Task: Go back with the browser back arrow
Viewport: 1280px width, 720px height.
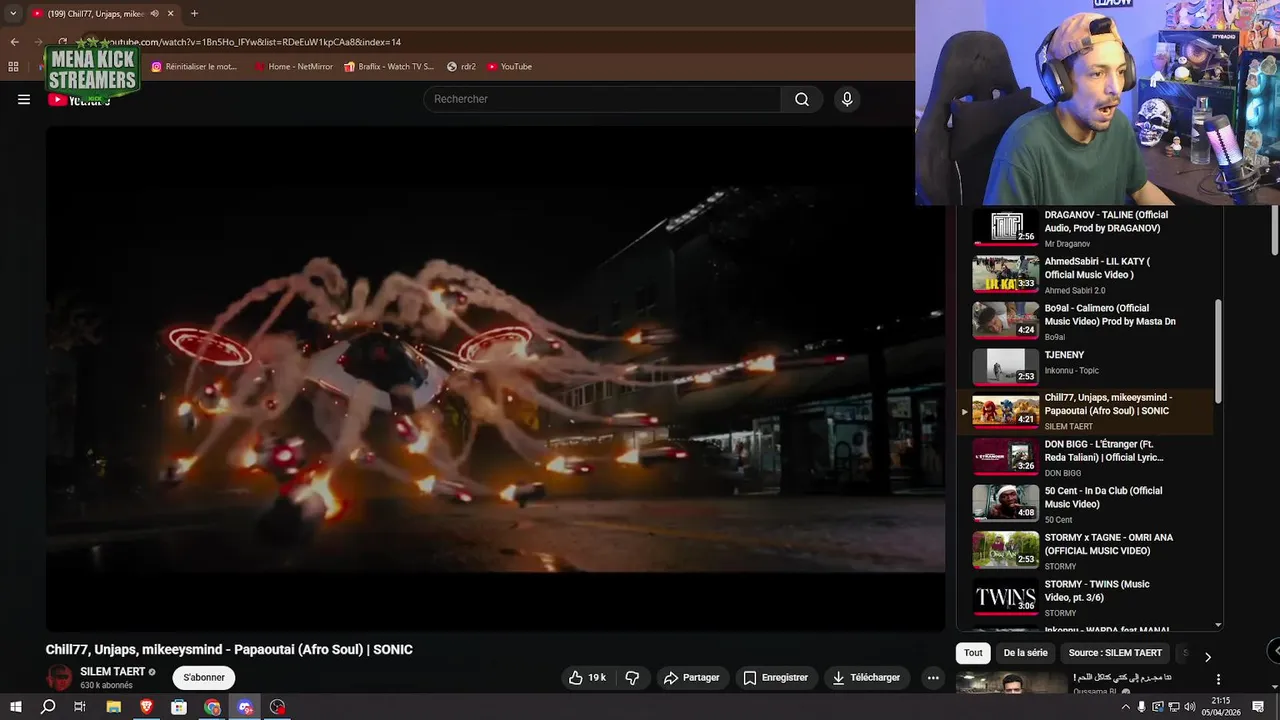Action: [14, 42]
